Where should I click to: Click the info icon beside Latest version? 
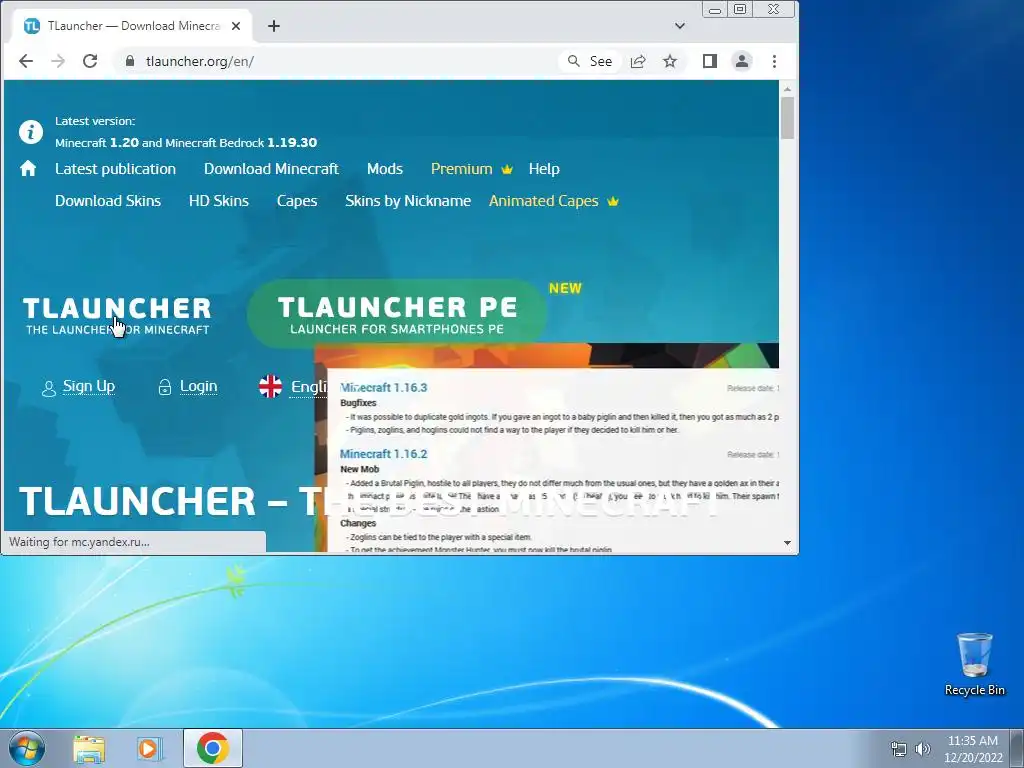tap(31, 132)
